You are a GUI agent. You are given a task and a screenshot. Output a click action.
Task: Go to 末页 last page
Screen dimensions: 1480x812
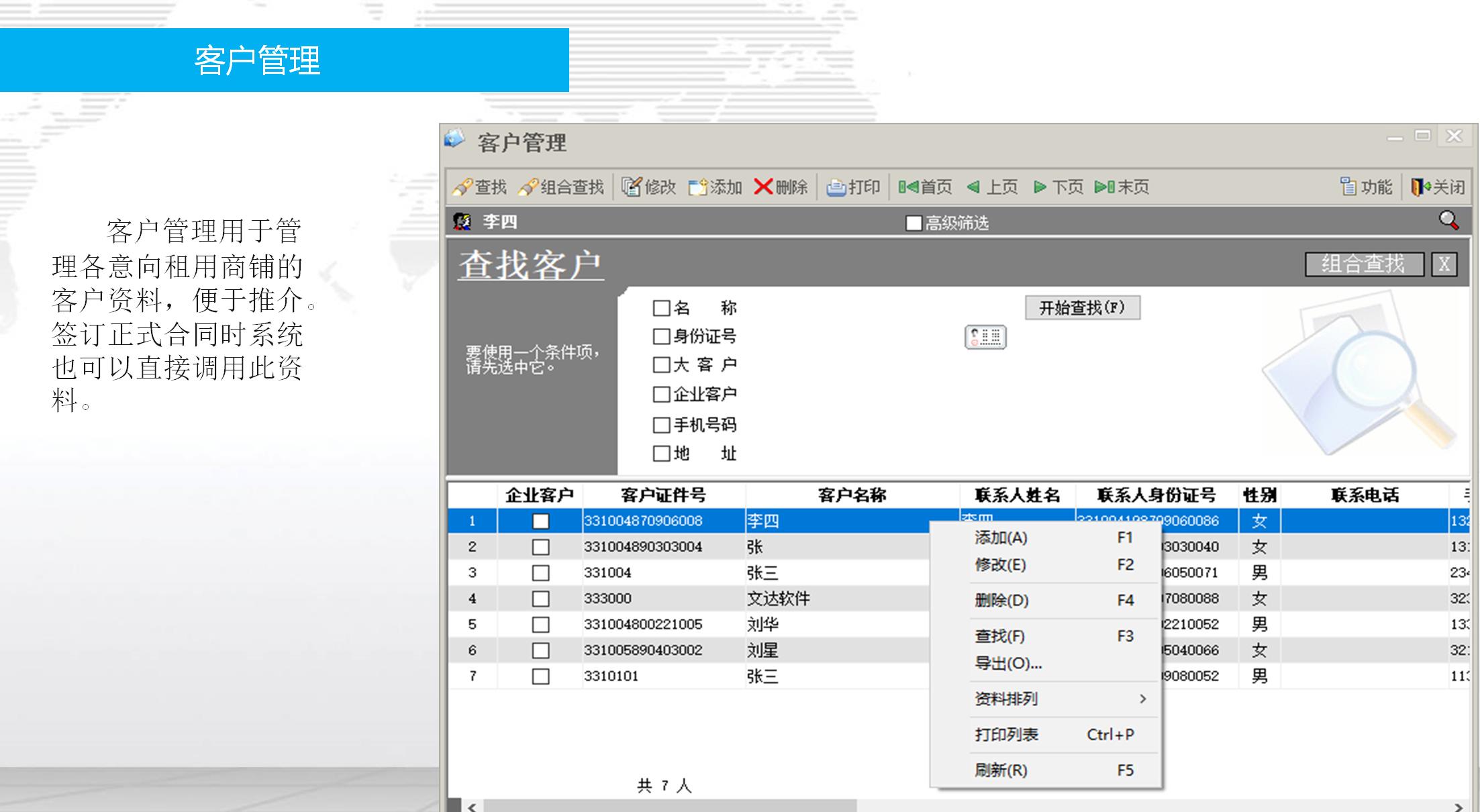click(x=1122, y=187)
